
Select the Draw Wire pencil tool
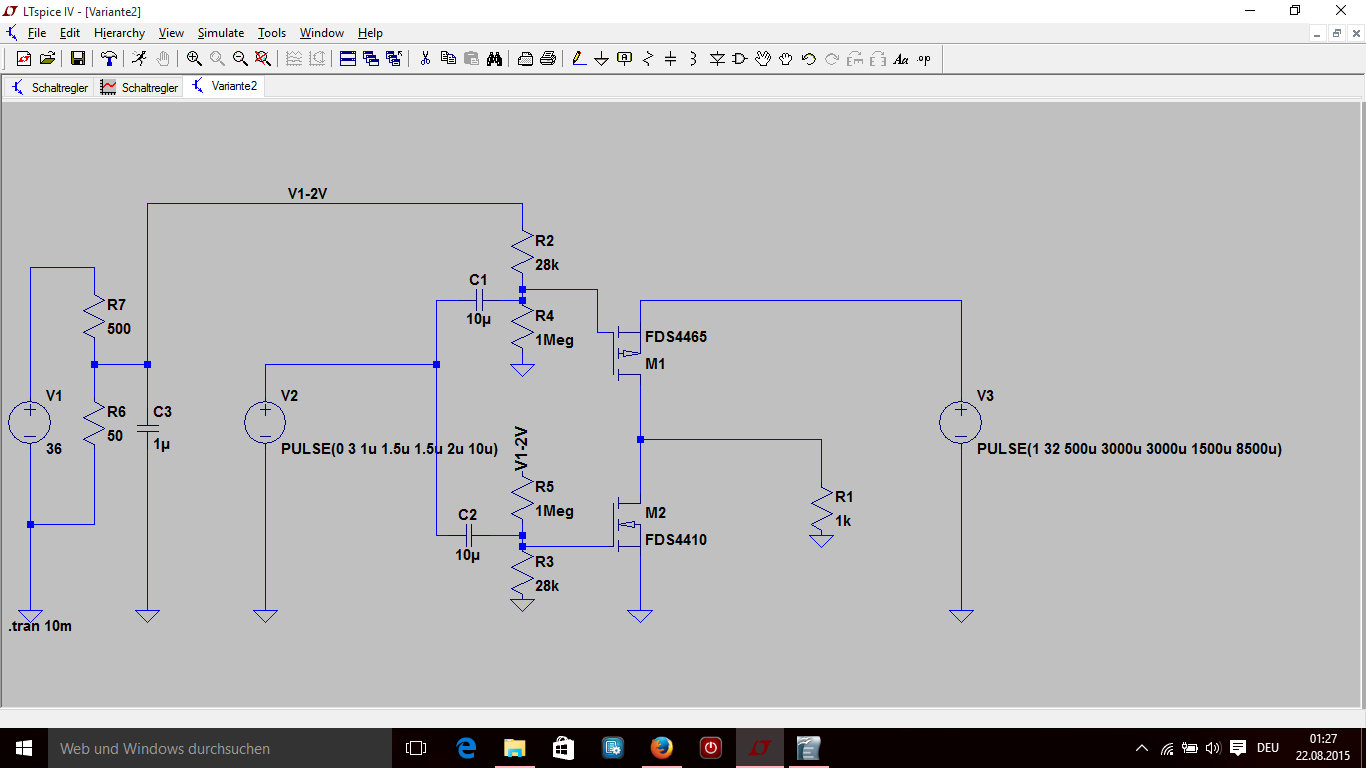[579, 59]
